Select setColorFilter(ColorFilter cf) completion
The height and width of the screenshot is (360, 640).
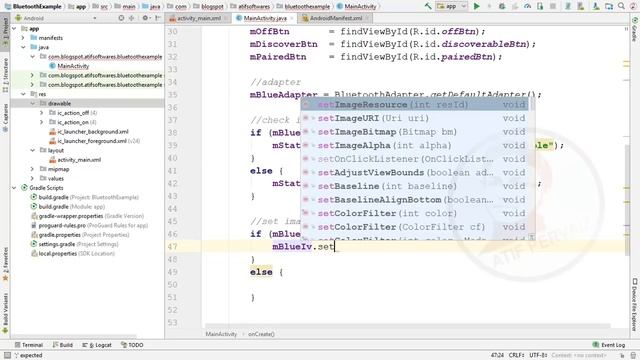pos(415,227)
